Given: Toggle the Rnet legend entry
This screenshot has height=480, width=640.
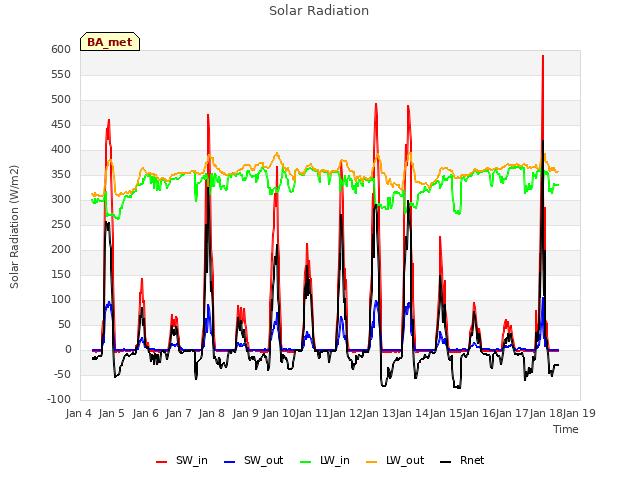Looking at the screenshot, I should tap(462, 460).
